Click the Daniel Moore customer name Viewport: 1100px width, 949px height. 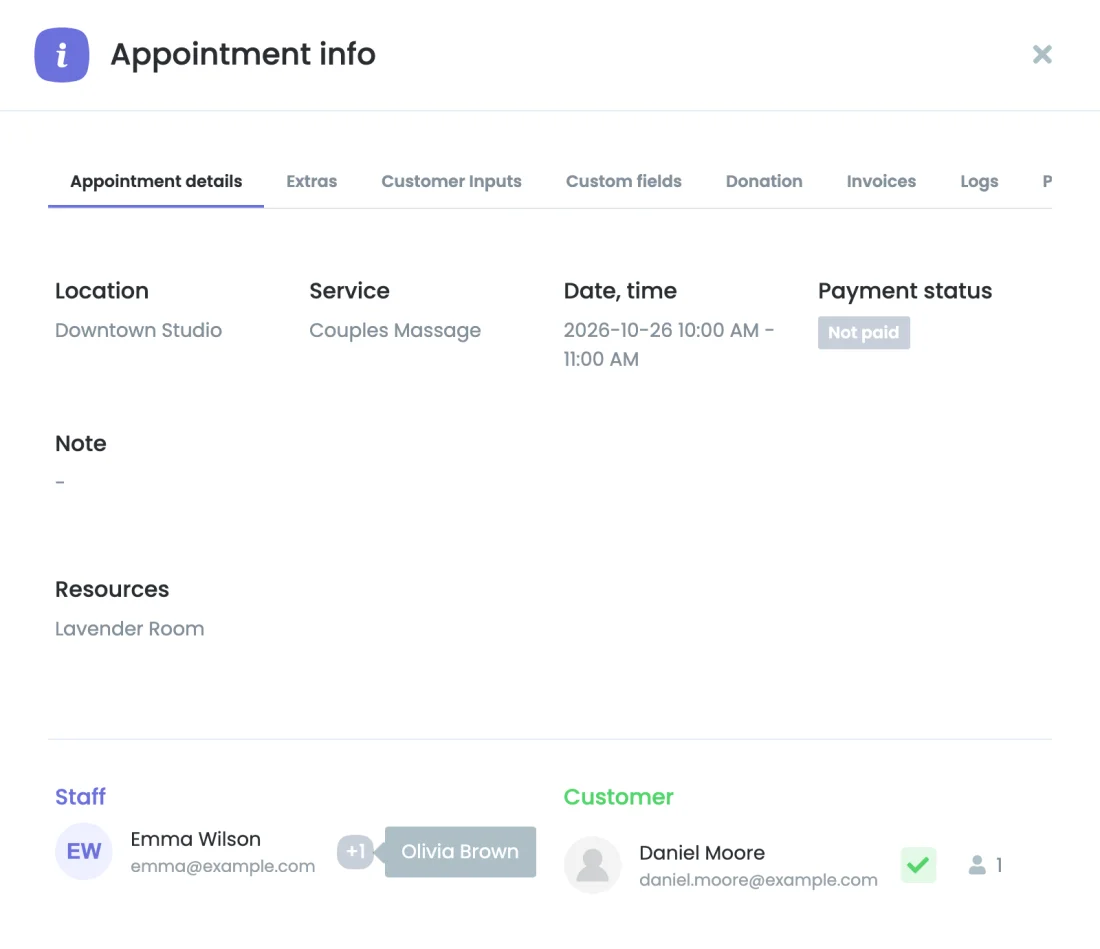click(702, 852)
